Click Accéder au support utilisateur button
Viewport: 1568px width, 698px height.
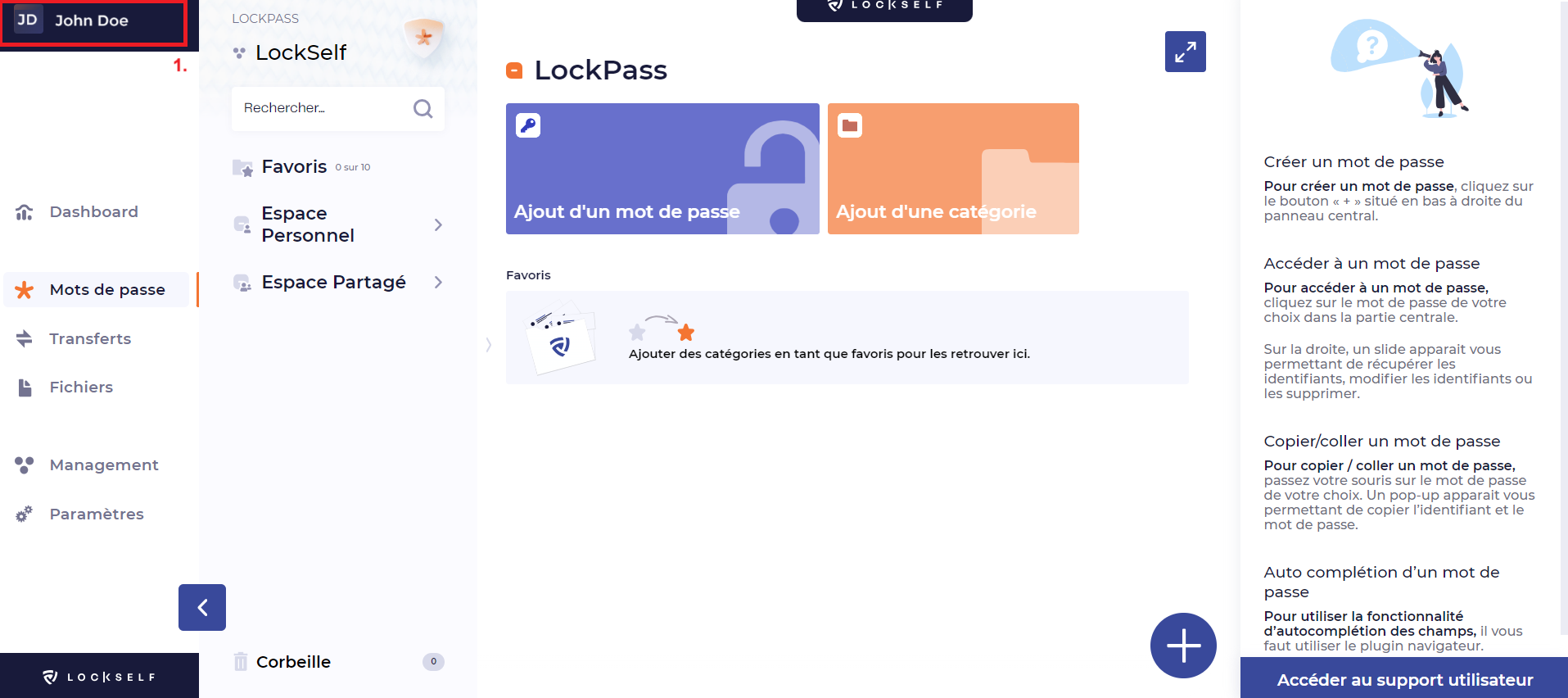pyautogui.click(x=1403, y=679)
